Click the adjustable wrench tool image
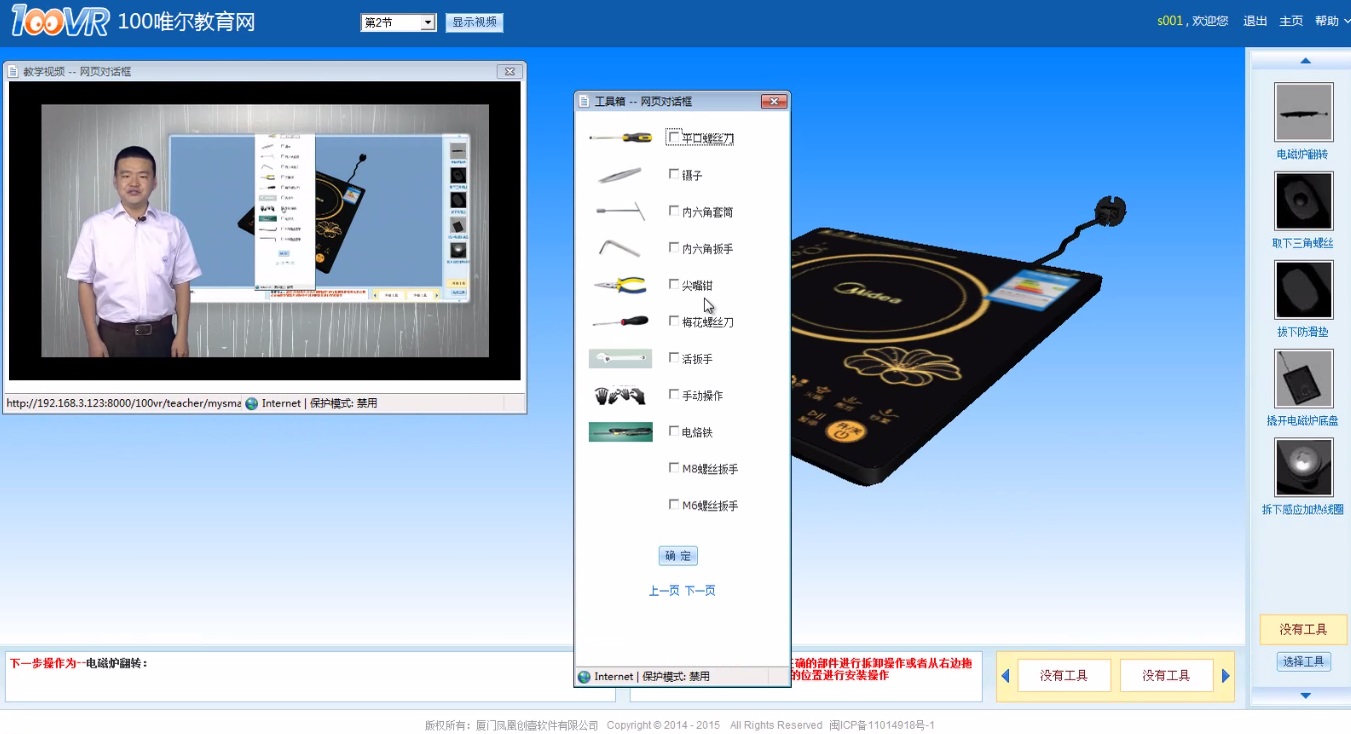The image size is (1351, 734). [620, 359]
